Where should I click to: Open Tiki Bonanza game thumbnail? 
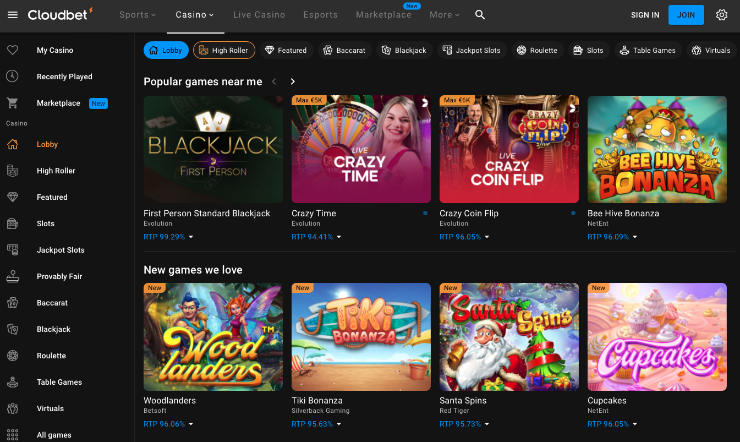point(361,337)
